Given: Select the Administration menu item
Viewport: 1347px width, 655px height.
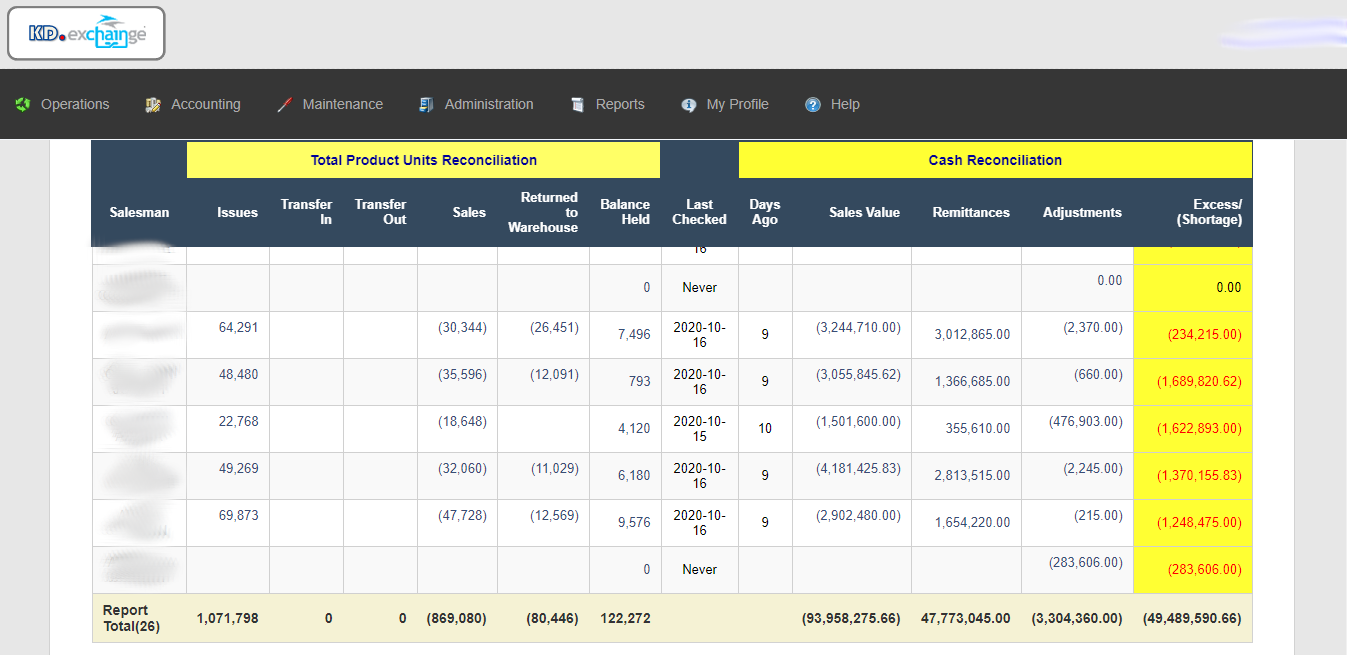Looking at the screenshot, I should tap(488, 104).
